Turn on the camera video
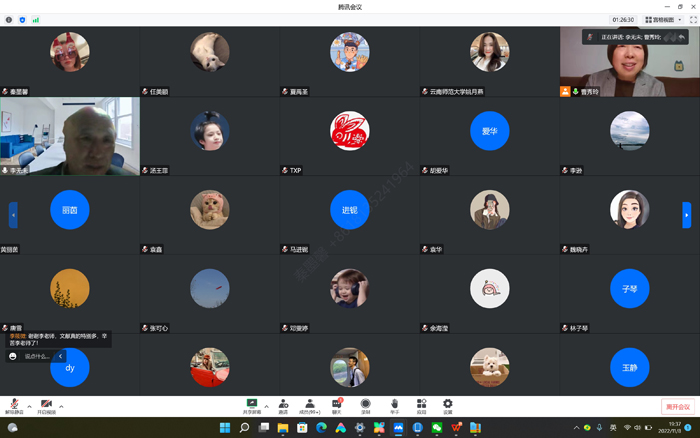The height and width of the screenshot is (438, 700). (x=46, y=404)
